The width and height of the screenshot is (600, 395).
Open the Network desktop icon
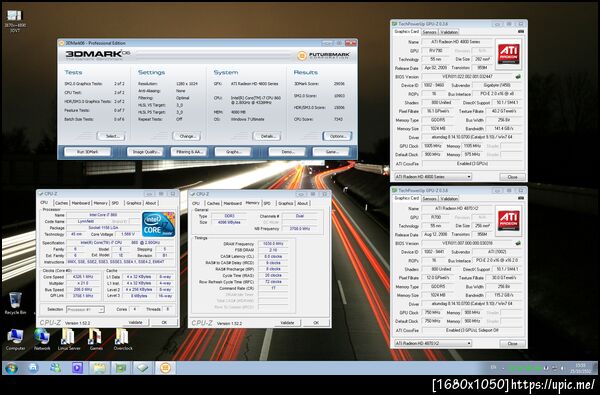pos(42,340)
